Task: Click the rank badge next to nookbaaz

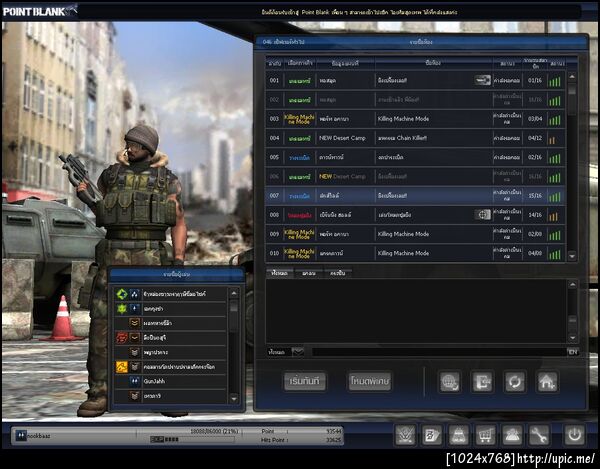Action: tap(21, 435)
